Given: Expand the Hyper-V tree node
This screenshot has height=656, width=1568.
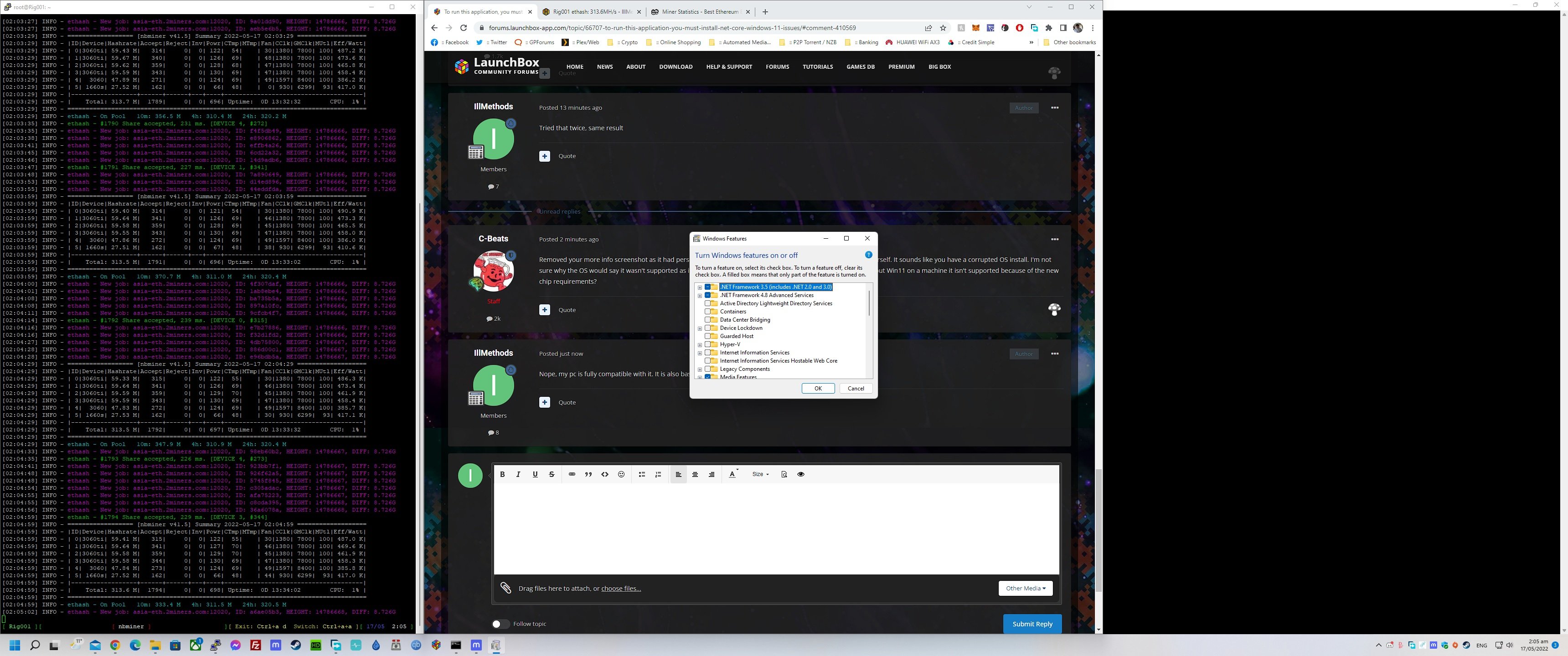Looking at the screenshot, I should click(700, 344).
